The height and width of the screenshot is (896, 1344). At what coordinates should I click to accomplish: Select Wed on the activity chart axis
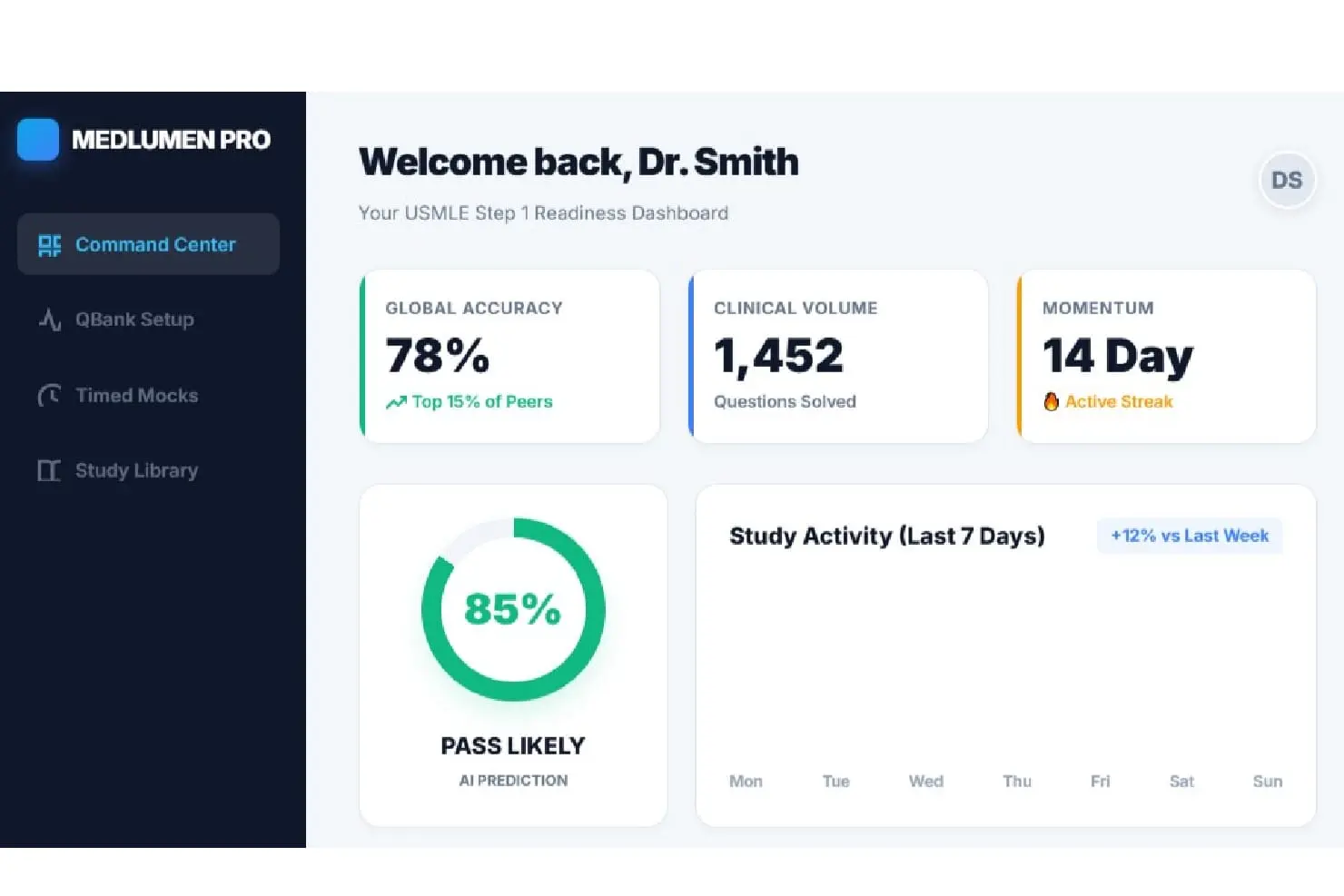point(926,782)
